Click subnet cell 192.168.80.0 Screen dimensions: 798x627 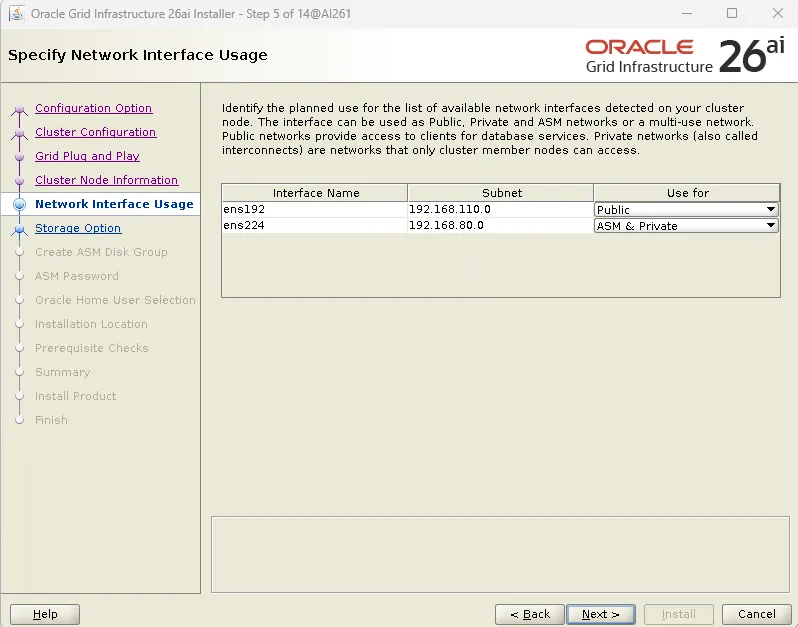(500, 225)
